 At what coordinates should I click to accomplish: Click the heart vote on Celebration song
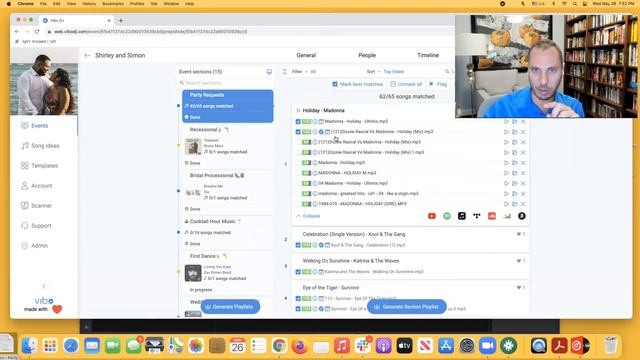(x=519, y=234)
